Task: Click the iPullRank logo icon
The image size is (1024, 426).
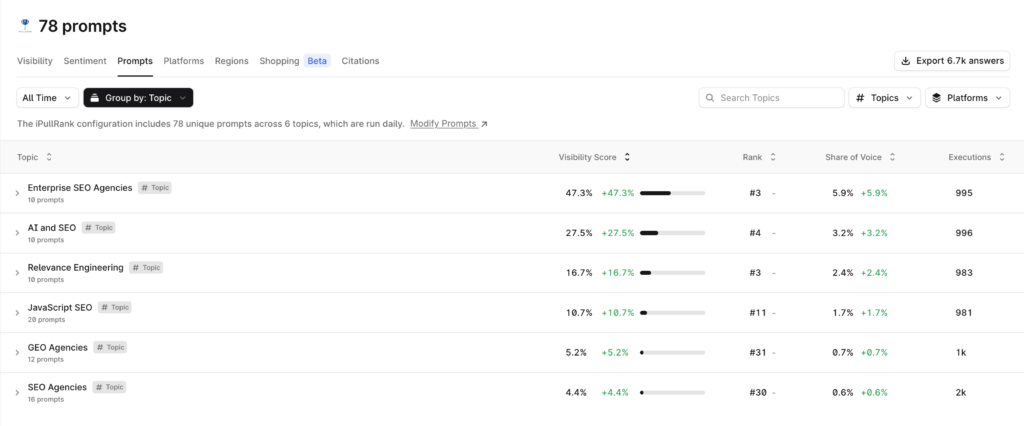Action: [25, 26]
